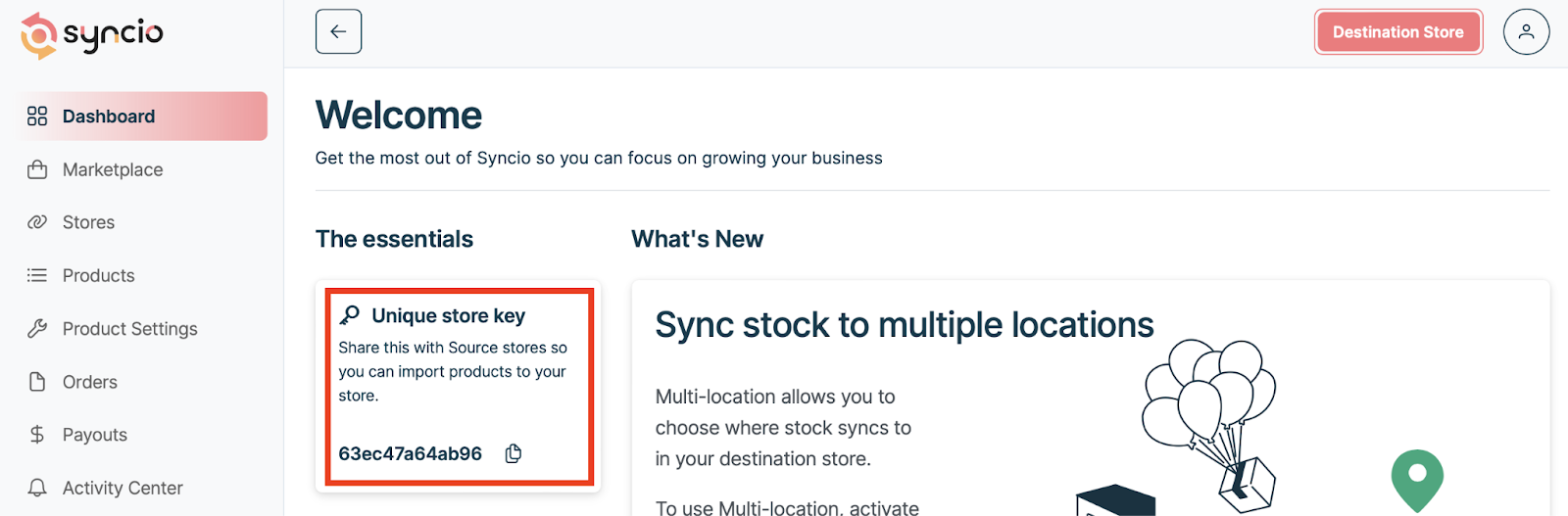Click the Multi-location allows you to paragraph
1568x516 pixels.
tap(784, 428)
